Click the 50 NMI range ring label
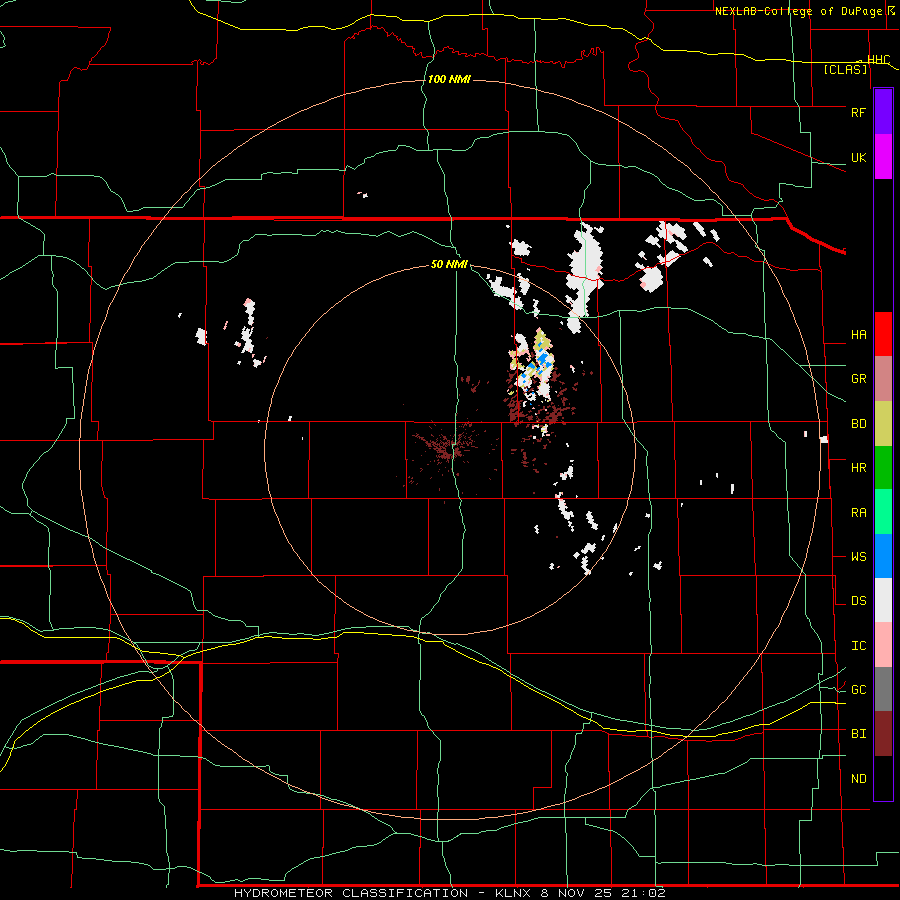This screenshot has width=900, height=900. pyautogui.click(x=449, y=264)
